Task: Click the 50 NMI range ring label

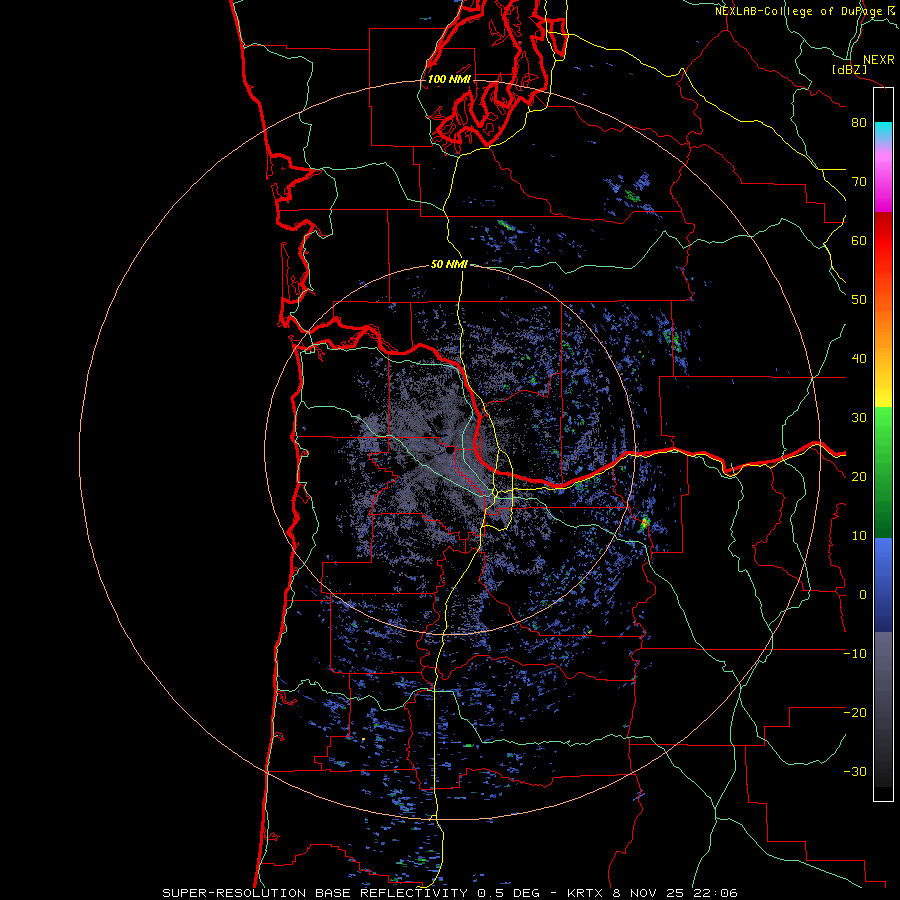Action: (449, 265)
